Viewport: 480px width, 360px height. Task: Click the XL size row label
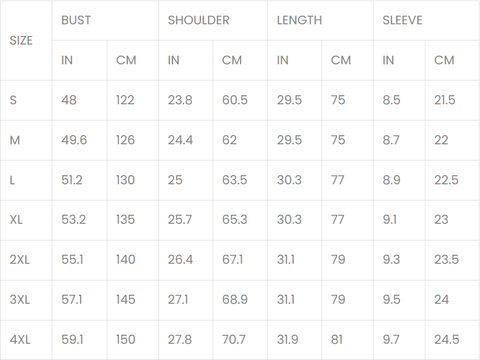point(16,220)
